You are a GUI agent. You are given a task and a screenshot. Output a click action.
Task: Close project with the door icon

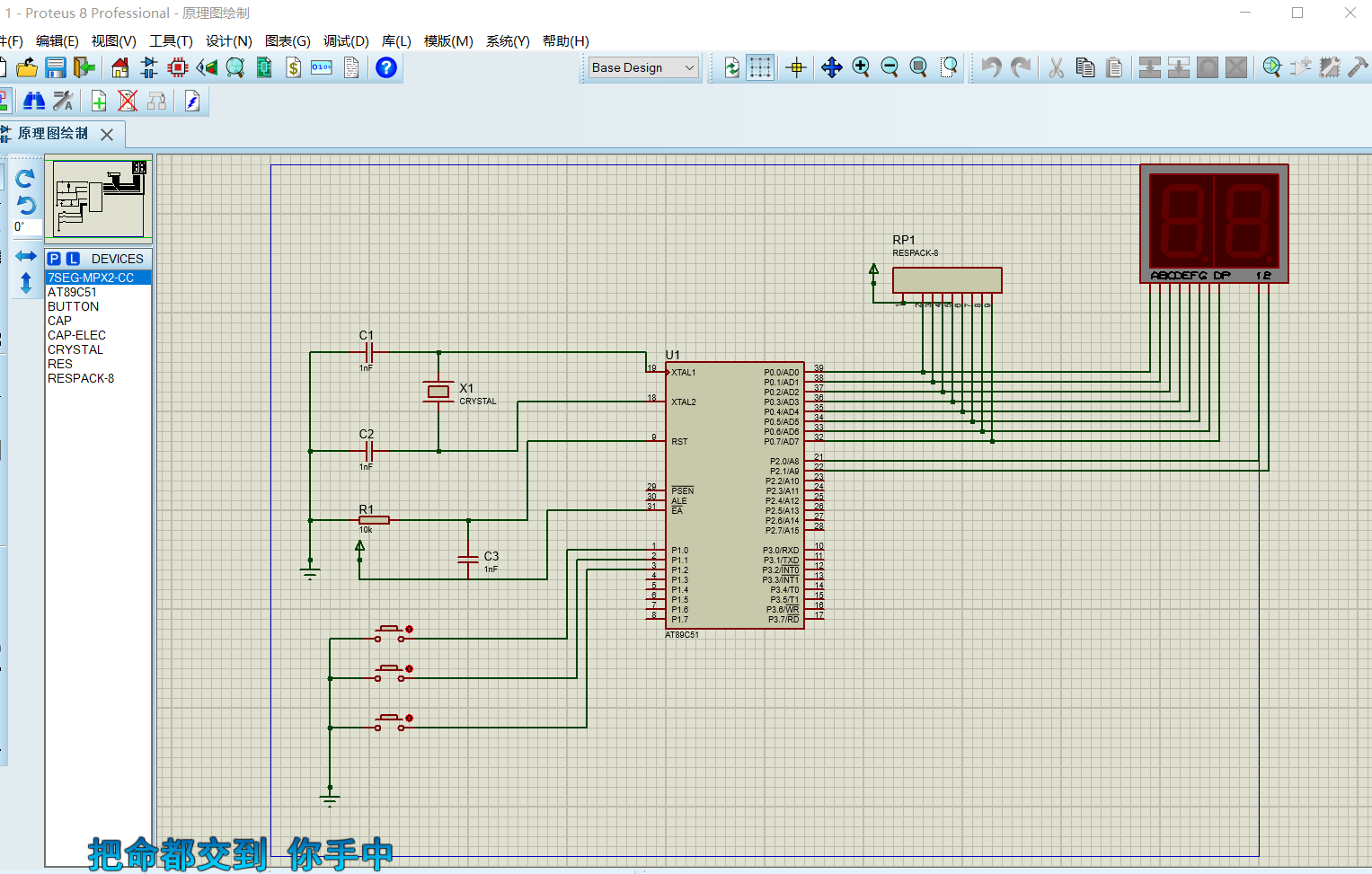tap(84, 67)
